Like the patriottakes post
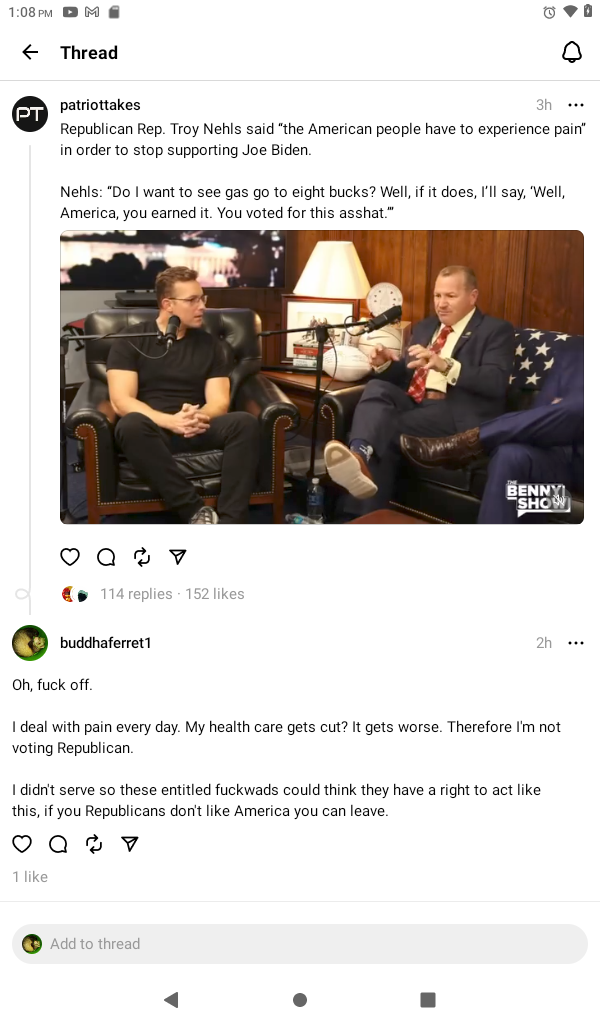 point(70,556)
